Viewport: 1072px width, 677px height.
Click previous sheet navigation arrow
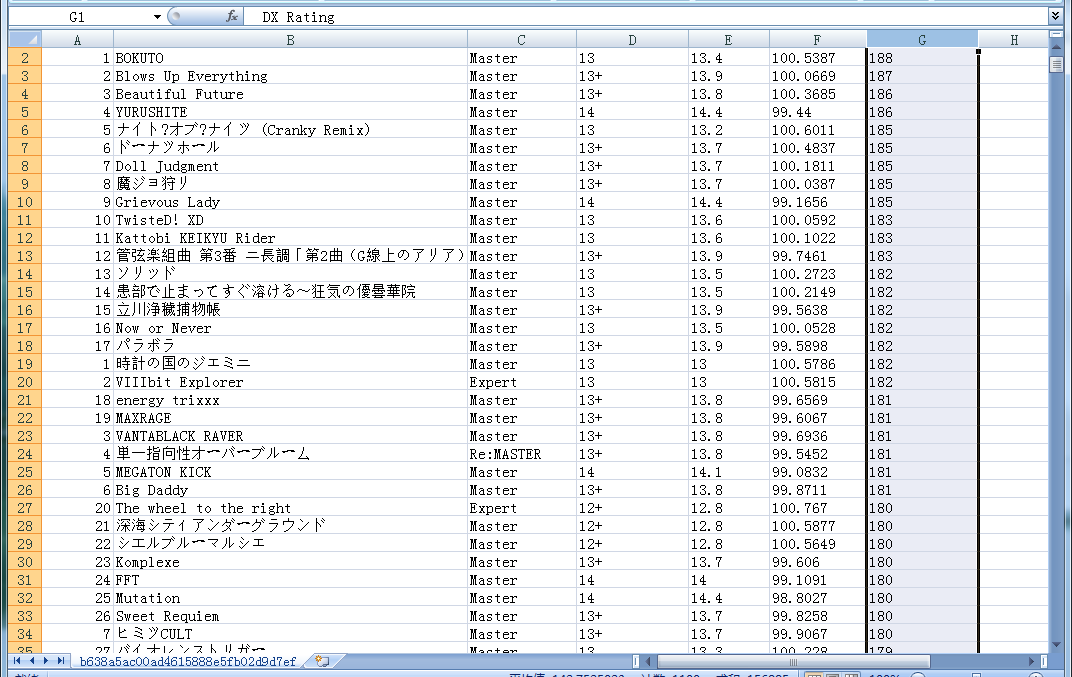point(31,662)
